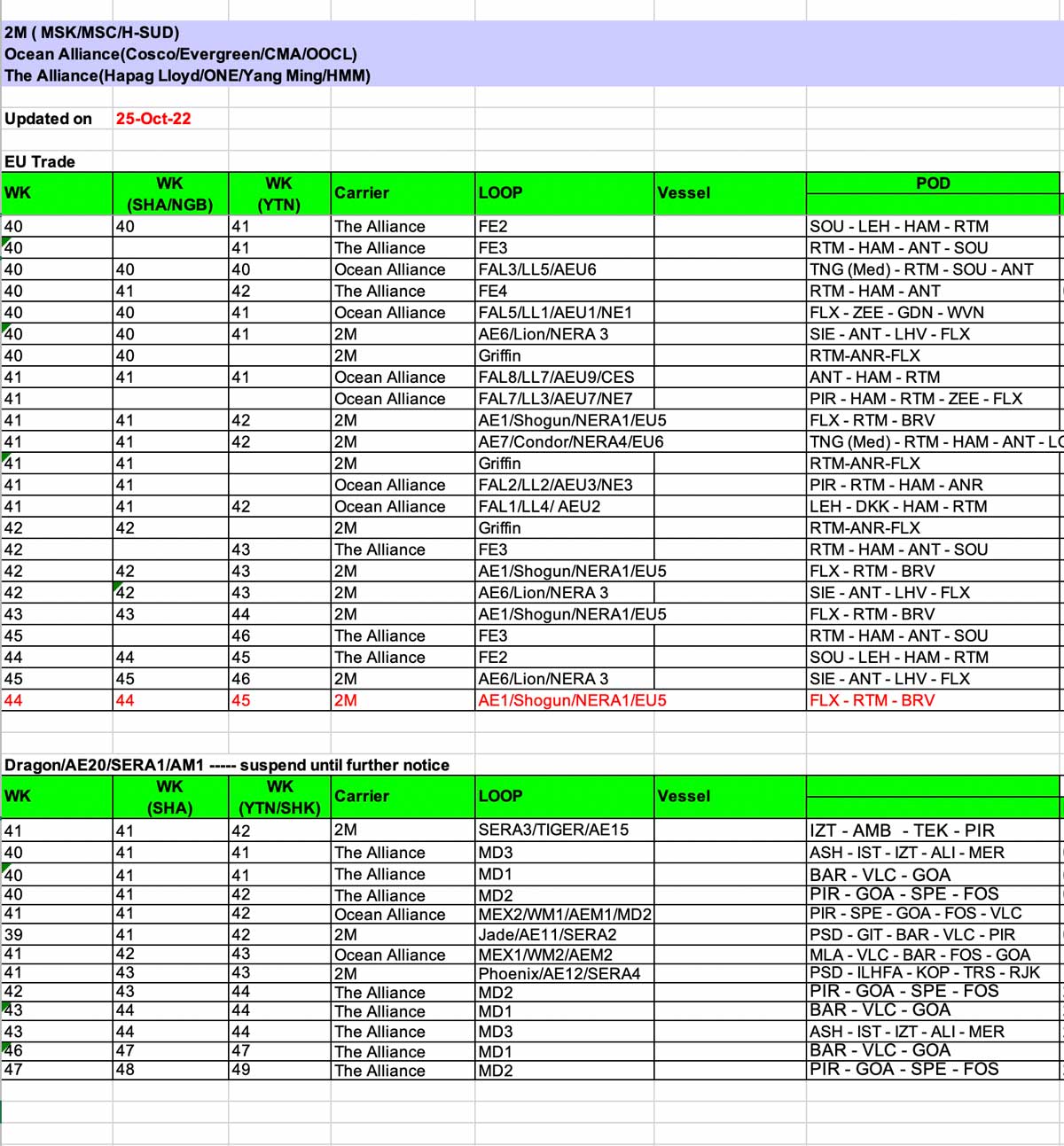The height and width of the screenshot is (1146, 1064).
Task: Select the 'LEH - DKK - HAM - RTM' cell
Action: pyautogui.click(x=898, y=506)
